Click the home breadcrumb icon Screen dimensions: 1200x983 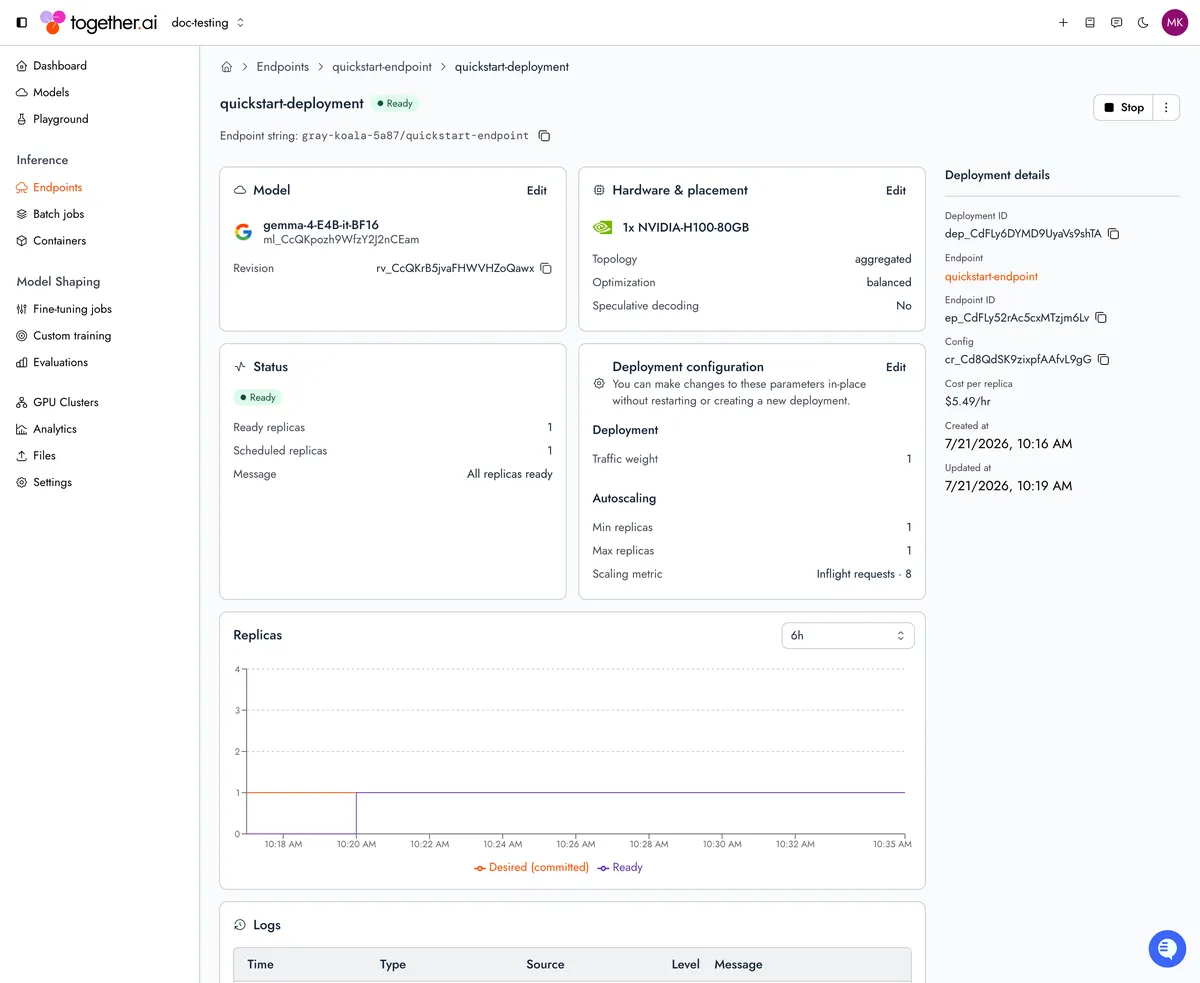coord(227,67)
